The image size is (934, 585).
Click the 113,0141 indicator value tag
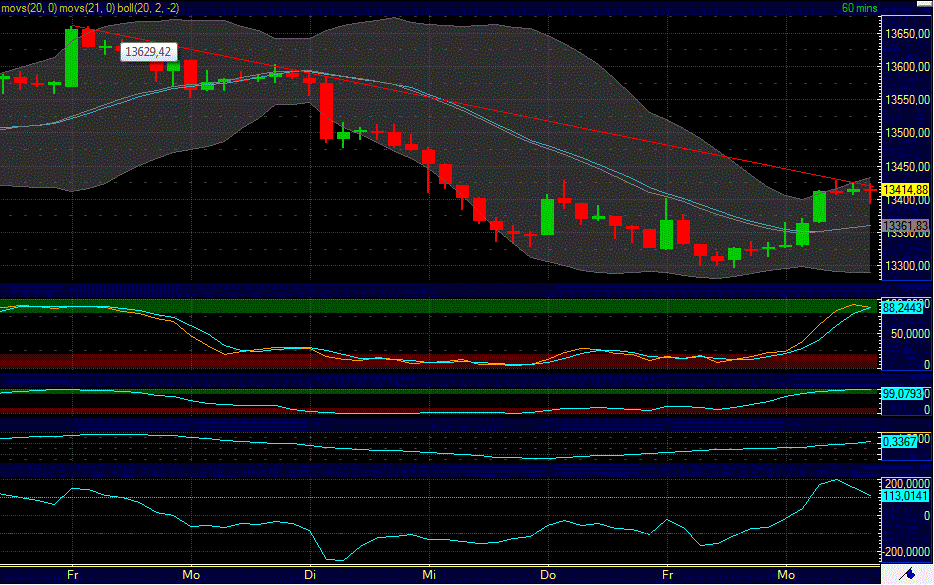point(905,496)
